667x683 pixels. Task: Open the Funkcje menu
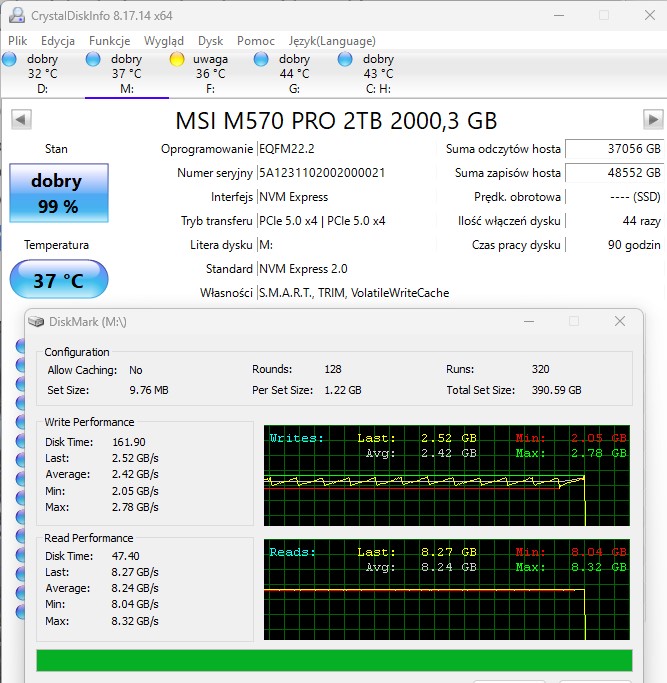(109, 41)
